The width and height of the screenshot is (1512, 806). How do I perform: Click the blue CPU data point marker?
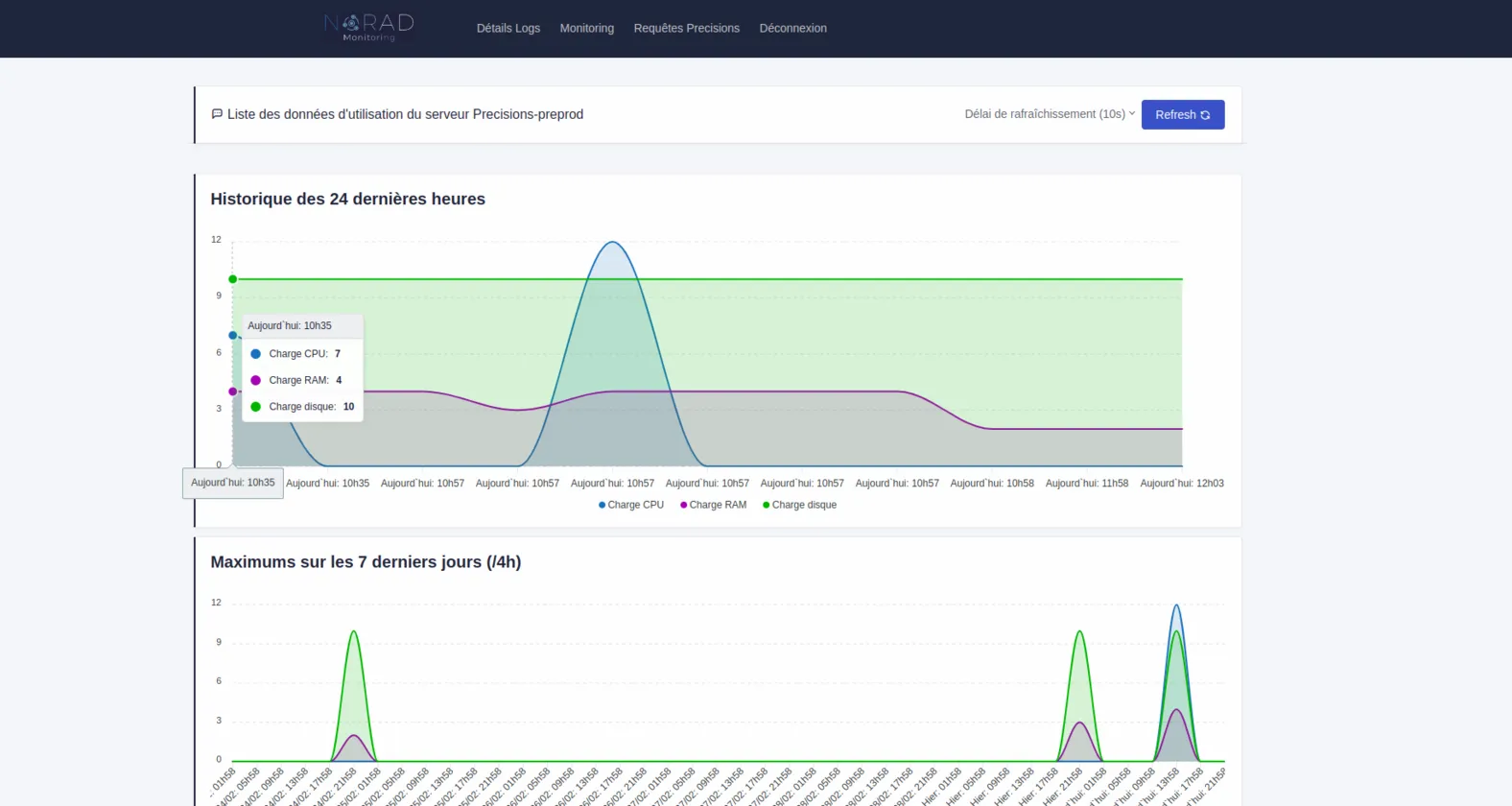232,335
